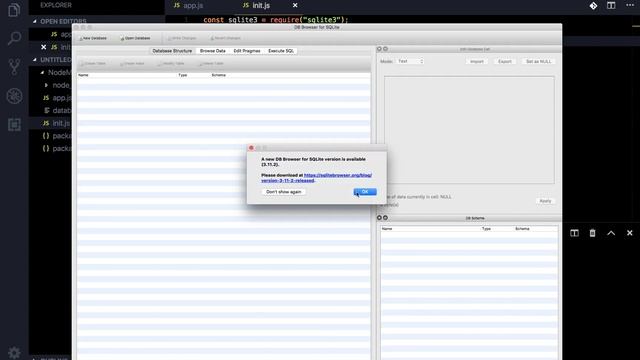Open the Debug view in VS Code activity bar

14,96
